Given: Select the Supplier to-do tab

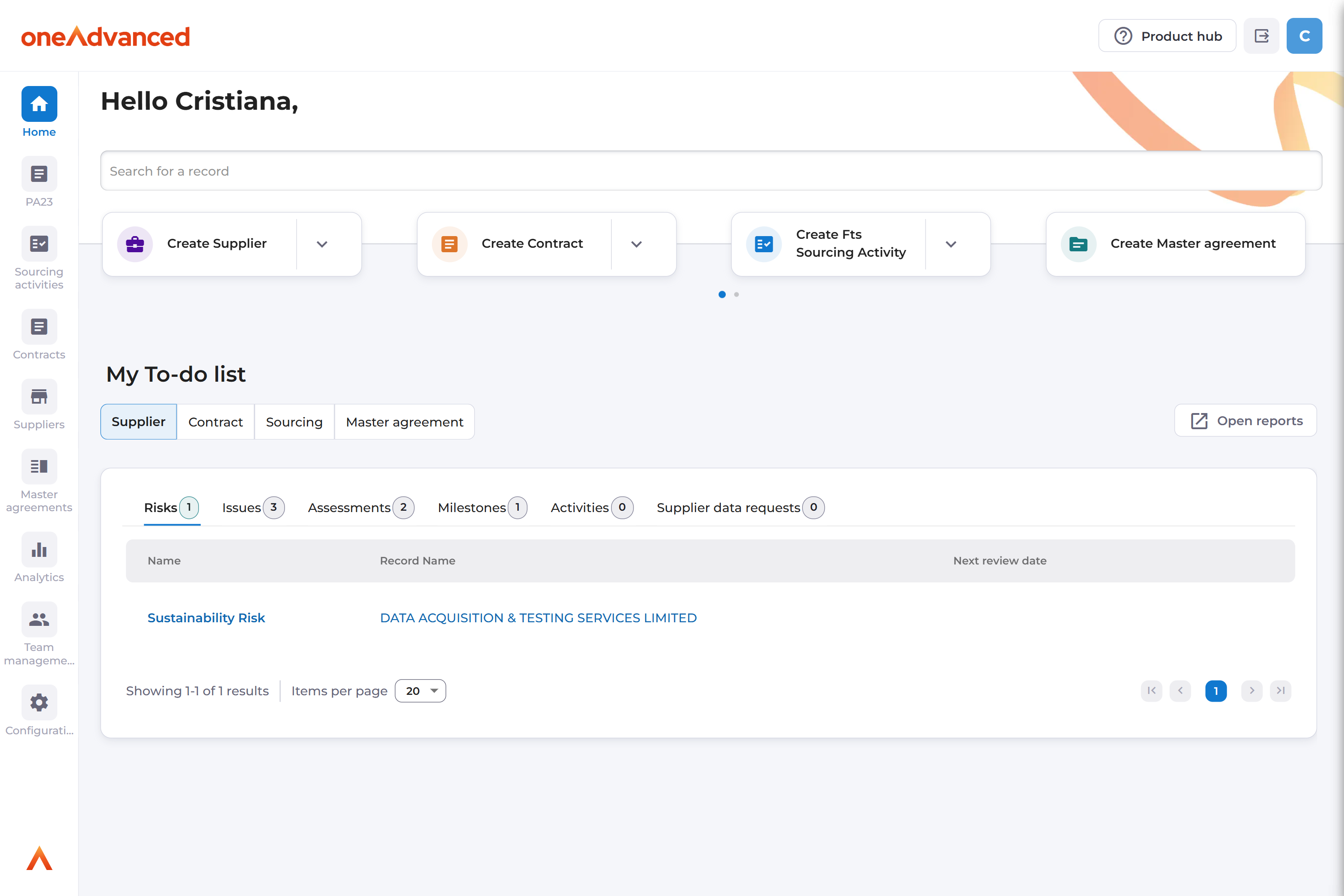Looking at the screenshot, I should pyautogui.click(x=138, y=422).
